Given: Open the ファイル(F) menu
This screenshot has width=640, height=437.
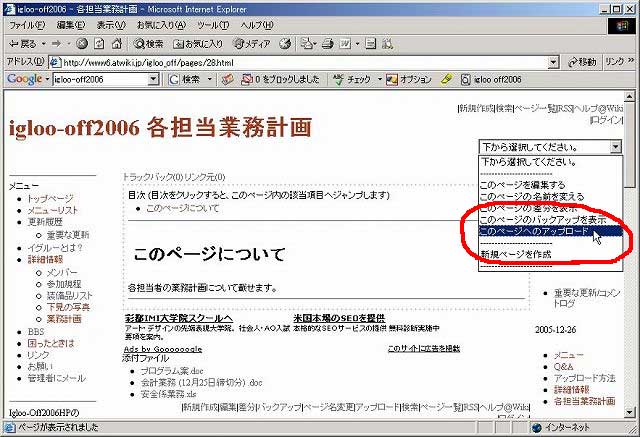Looking at the screenshot, I should coord(27,25).
